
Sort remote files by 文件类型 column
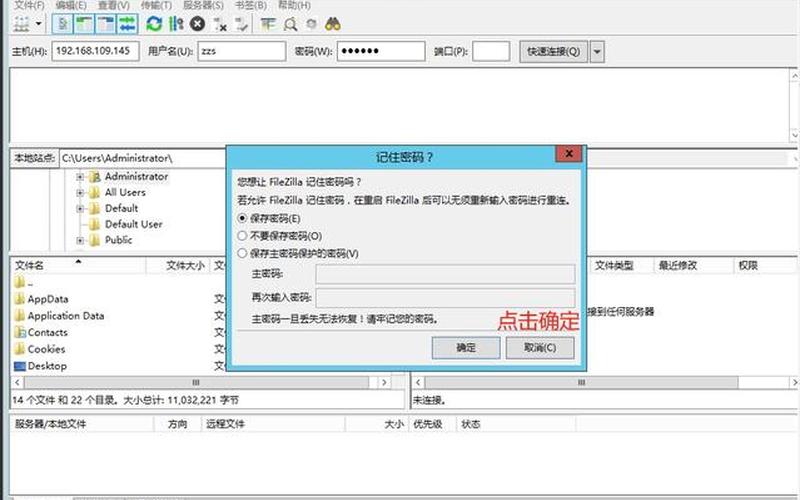[x=622, y=265]
